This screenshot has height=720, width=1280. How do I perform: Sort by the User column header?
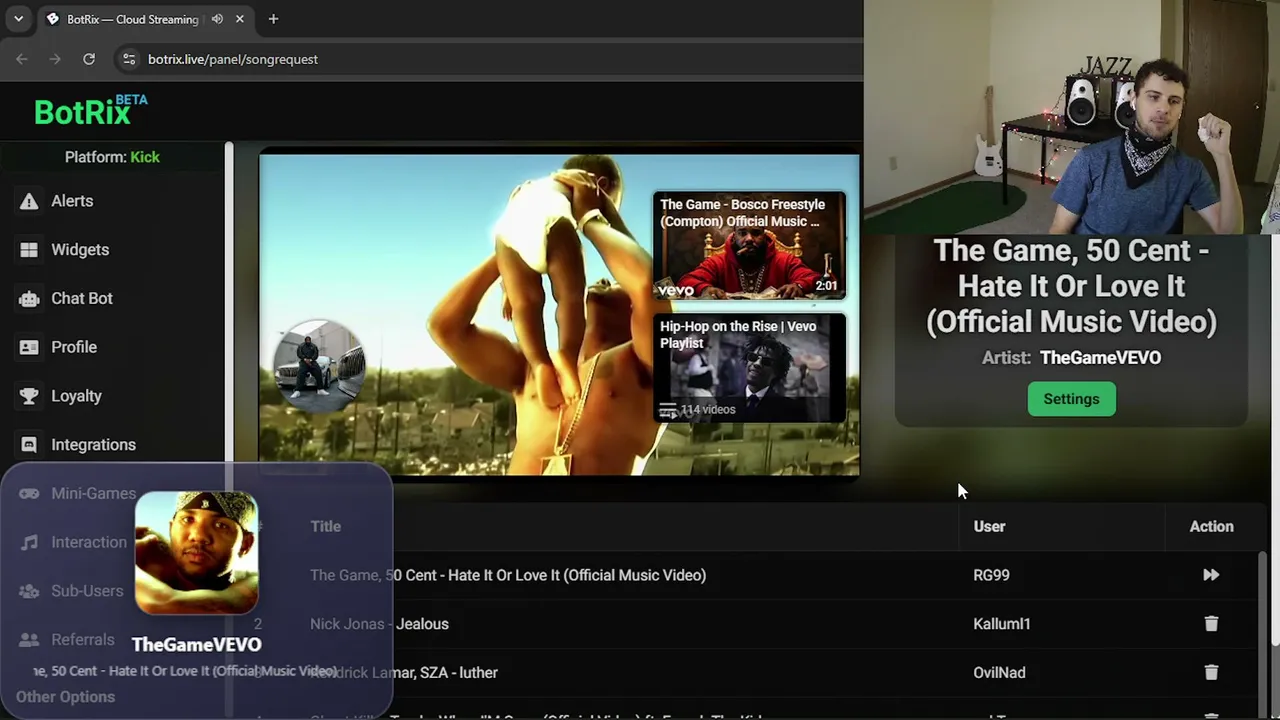click(x=989, y=526)
